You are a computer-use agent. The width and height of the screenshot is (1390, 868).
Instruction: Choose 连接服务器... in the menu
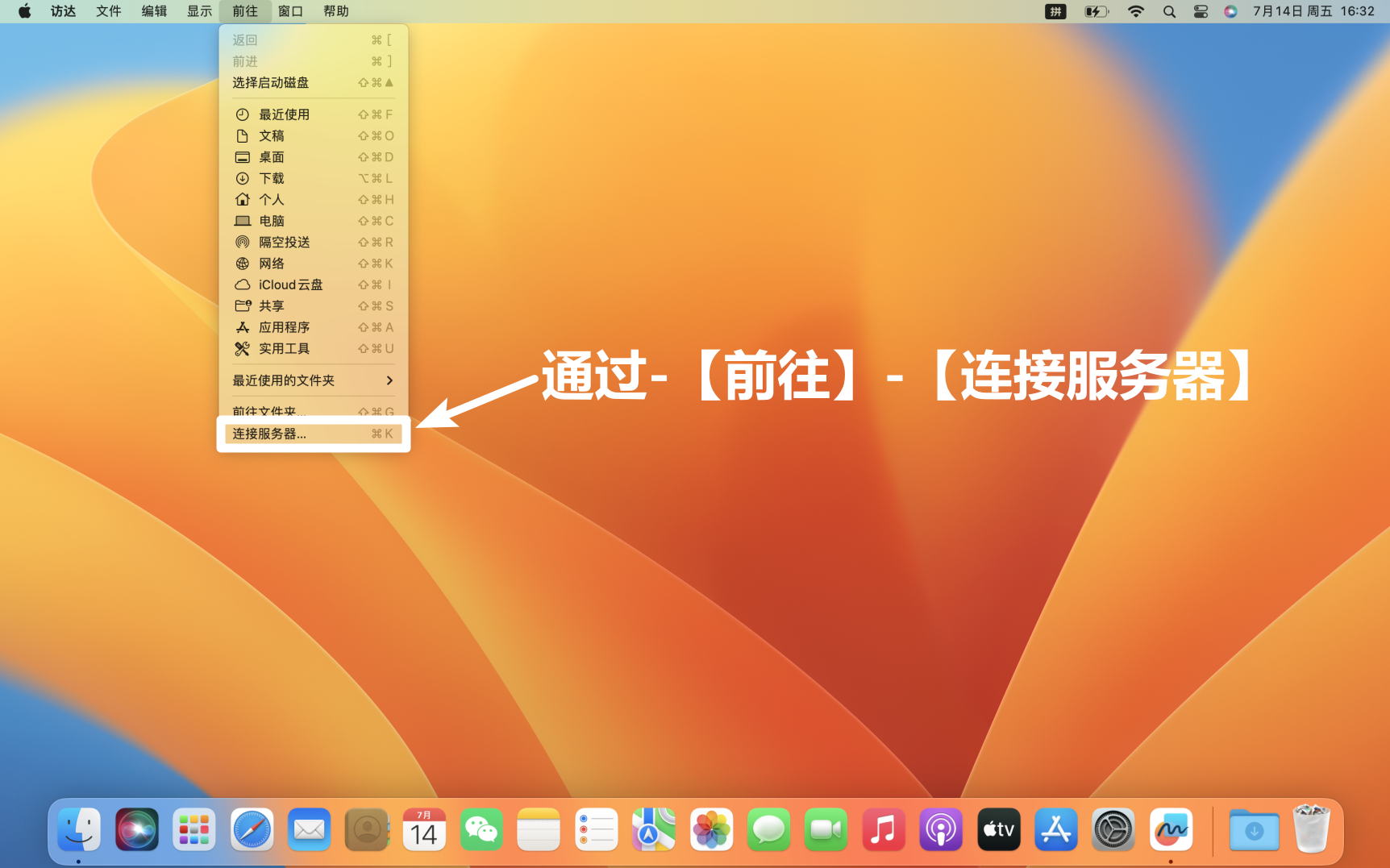click(313, 434)
